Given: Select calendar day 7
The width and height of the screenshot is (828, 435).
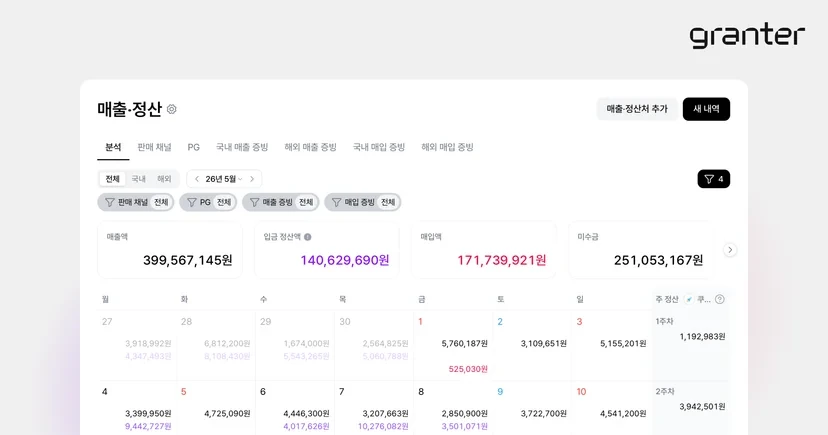Looking at the screenshot, I should coord(342,392).
